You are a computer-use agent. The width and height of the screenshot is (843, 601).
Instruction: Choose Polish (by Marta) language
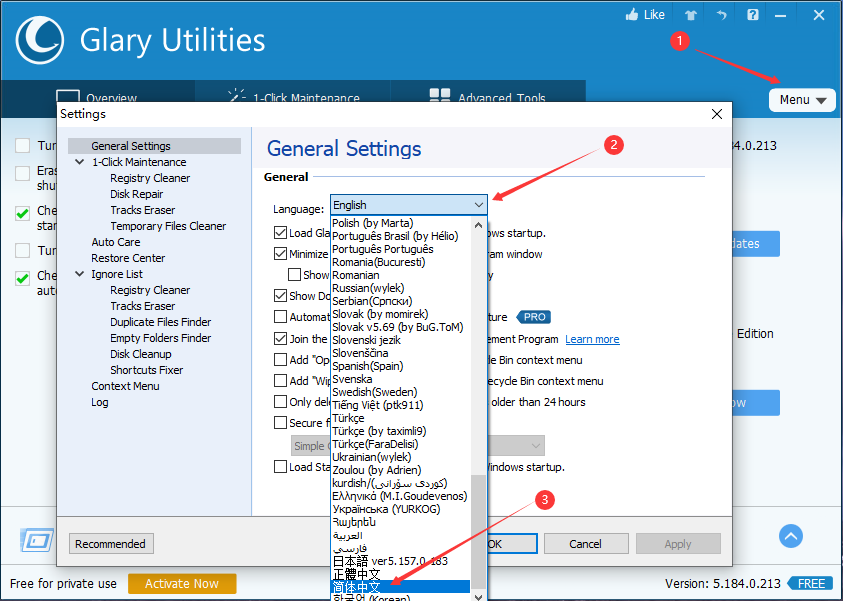click(401, 223)
